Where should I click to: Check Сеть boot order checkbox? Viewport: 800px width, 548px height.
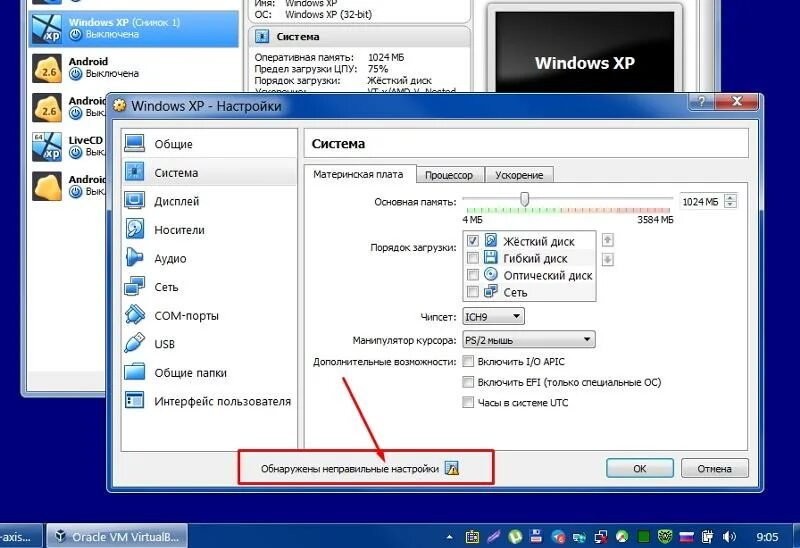coord(473,292)
